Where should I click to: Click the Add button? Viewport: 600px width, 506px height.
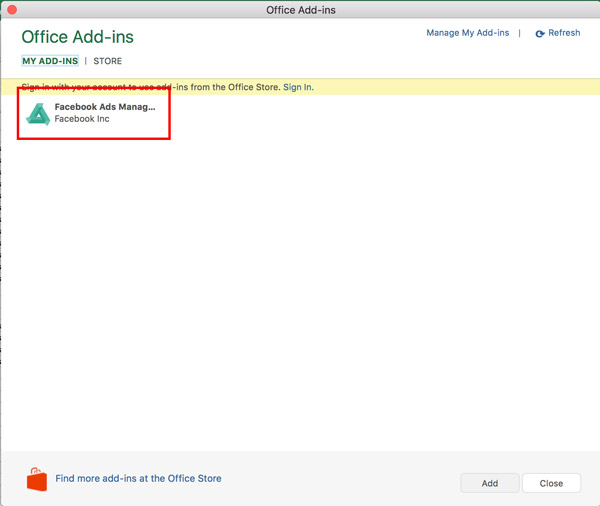[490, 483]
